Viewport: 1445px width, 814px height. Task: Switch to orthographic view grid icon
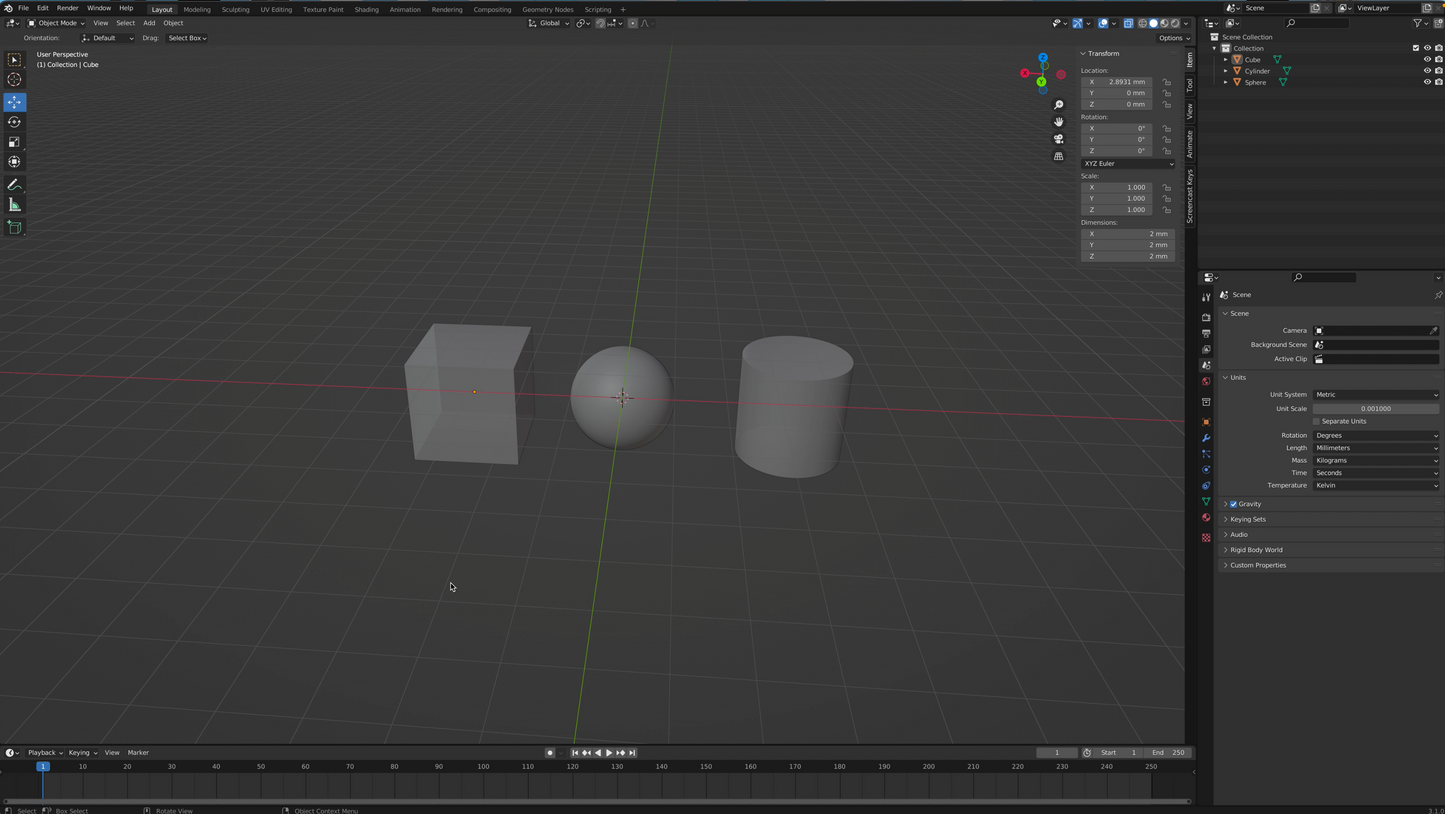1058,156
